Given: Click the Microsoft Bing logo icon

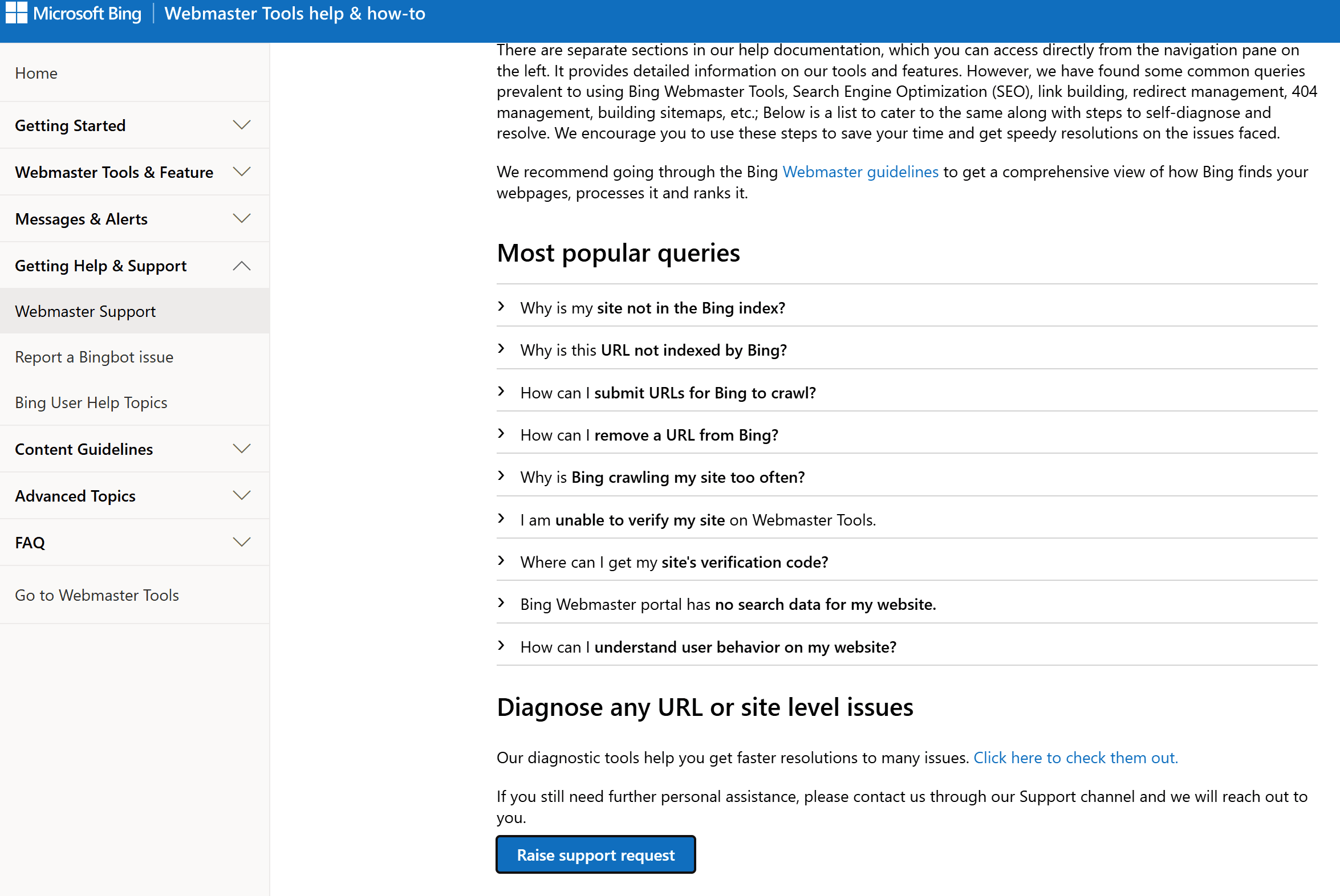Looking at the screenshot, I should coord(17,13).
